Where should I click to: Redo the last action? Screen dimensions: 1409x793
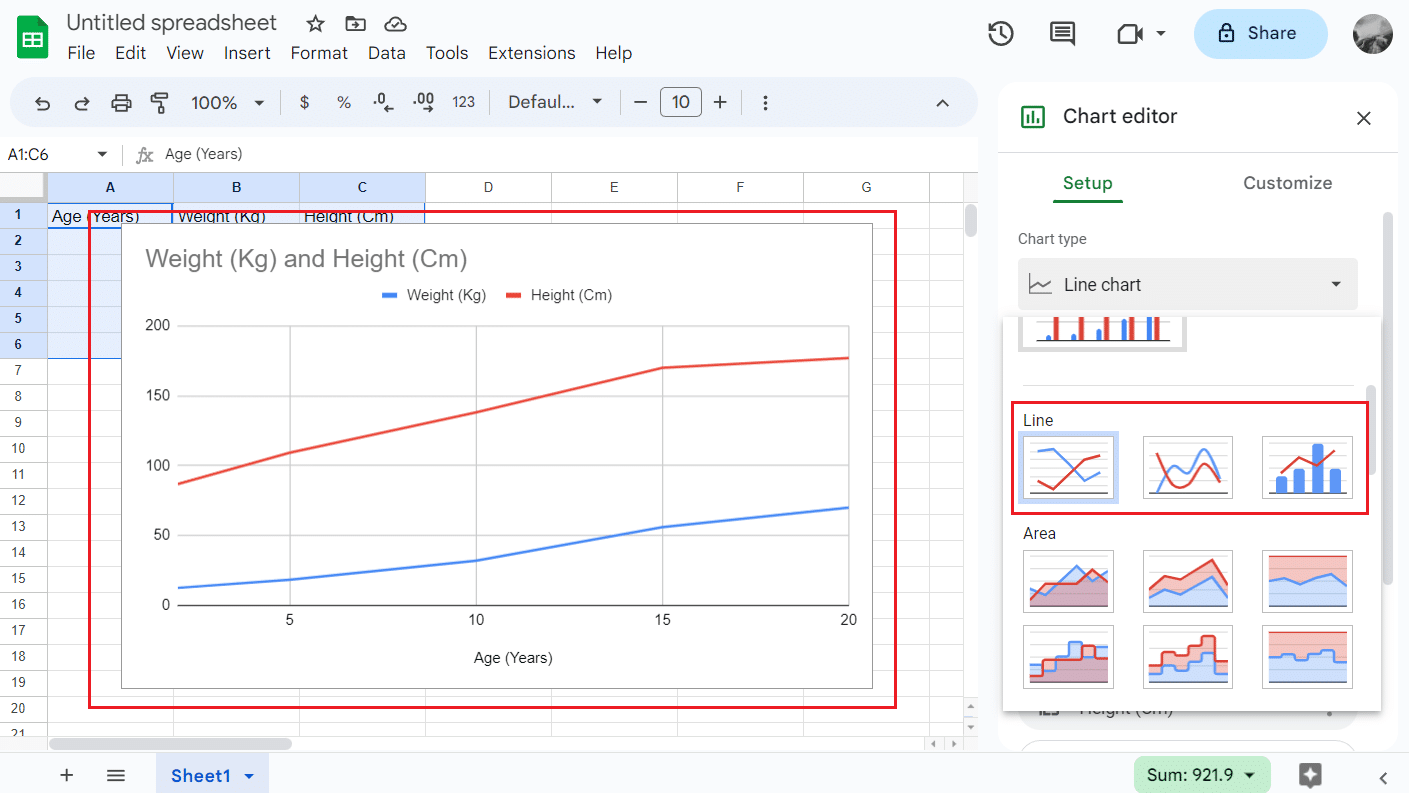tap(82, 102)
